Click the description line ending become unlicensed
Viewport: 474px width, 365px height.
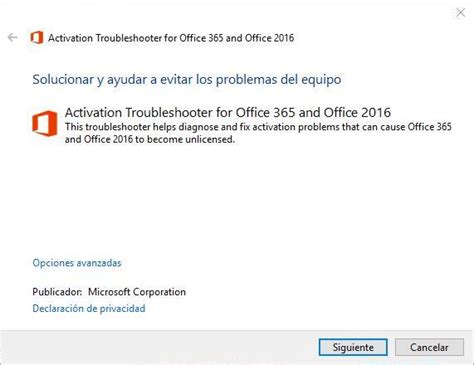[150, 139]
